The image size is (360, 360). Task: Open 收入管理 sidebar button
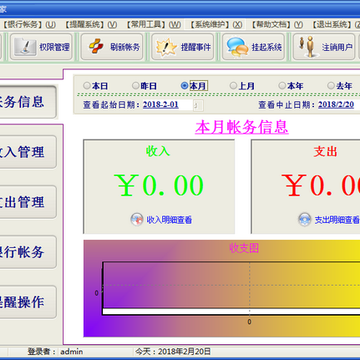click(27, 152)
